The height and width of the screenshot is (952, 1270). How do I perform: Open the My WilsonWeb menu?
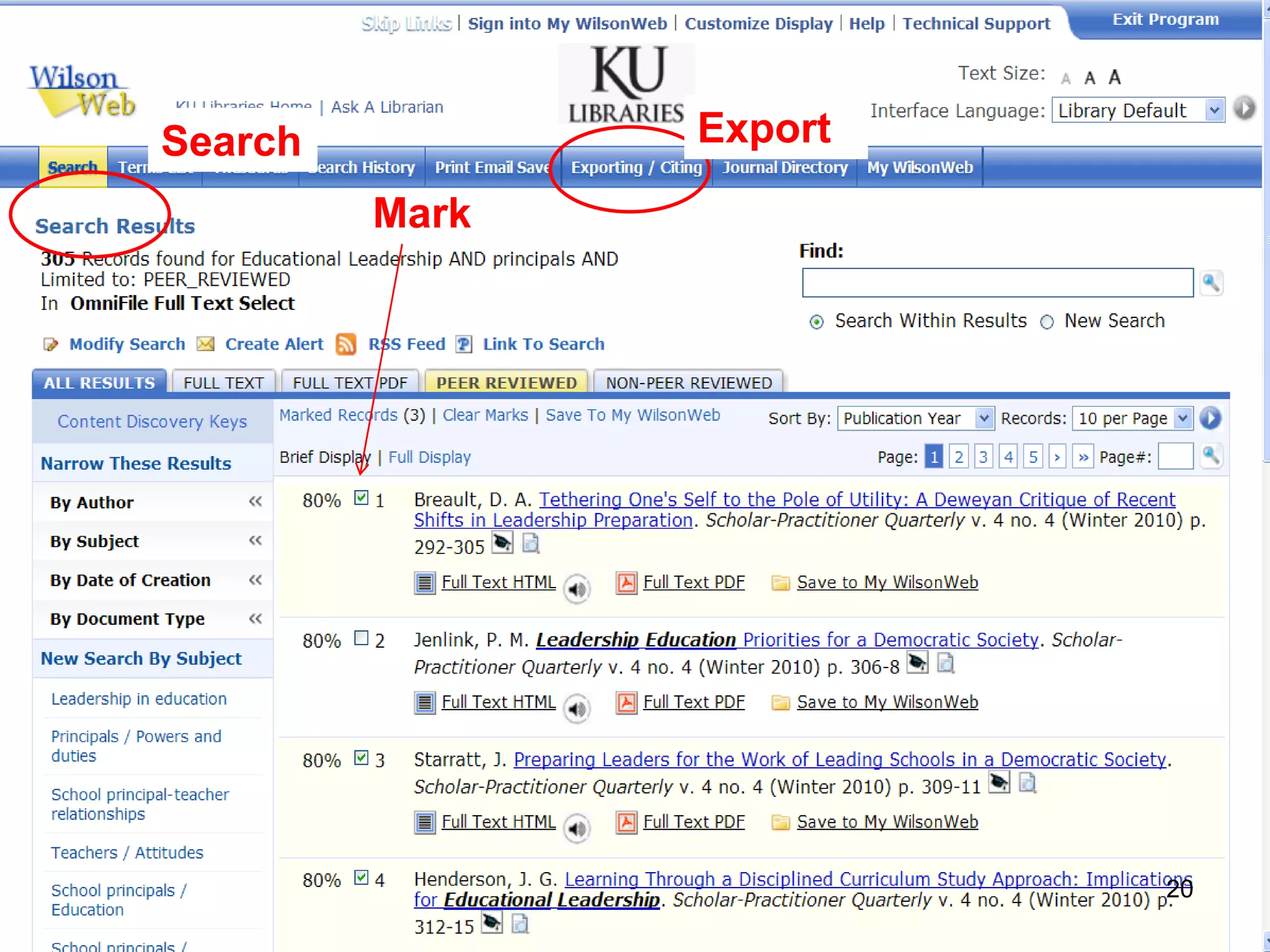[x=920, y=167]
